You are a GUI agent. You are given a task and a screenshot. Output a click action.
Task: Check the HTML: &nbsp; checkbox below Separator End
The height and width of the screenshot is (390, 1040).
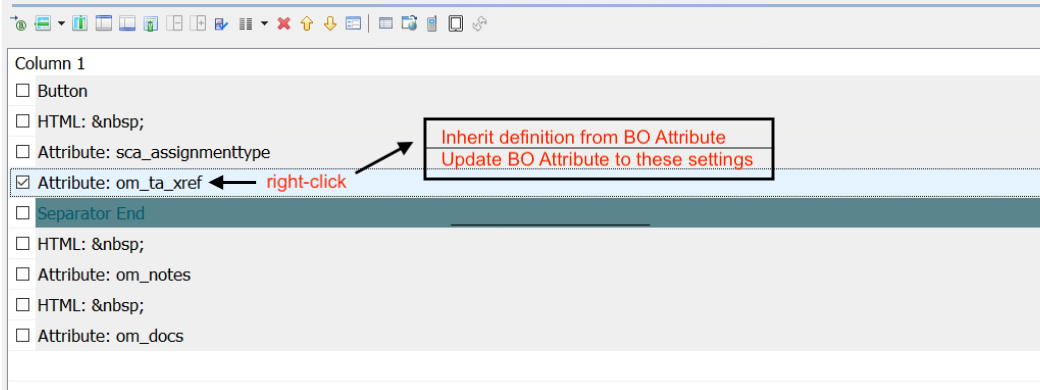pyautogui.click(x=23, y=243)
